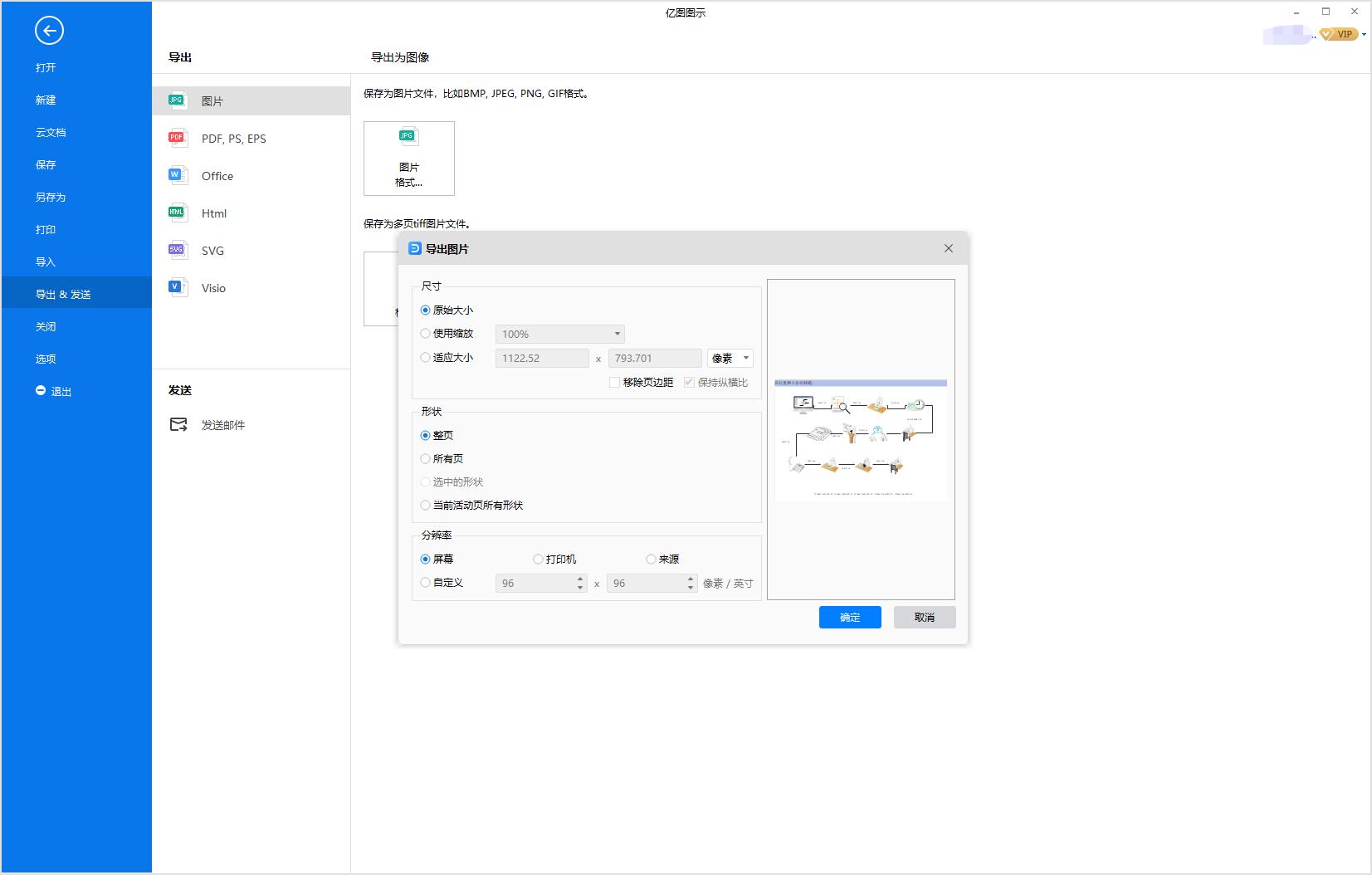
Task: Choose the 打印机 resolution option
Action: (538, 560)
